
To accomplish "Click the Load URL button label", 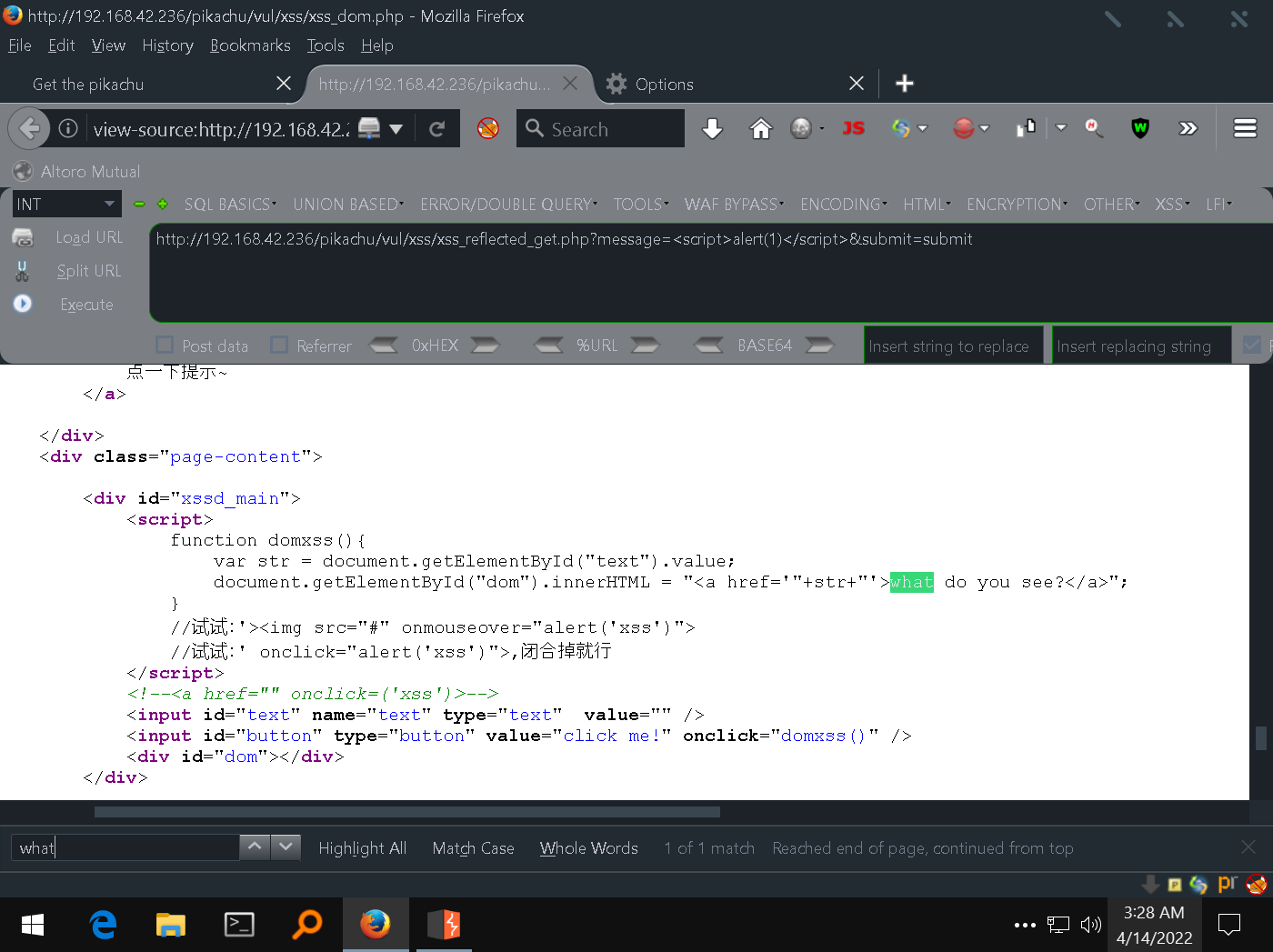I will coord(89,237).
